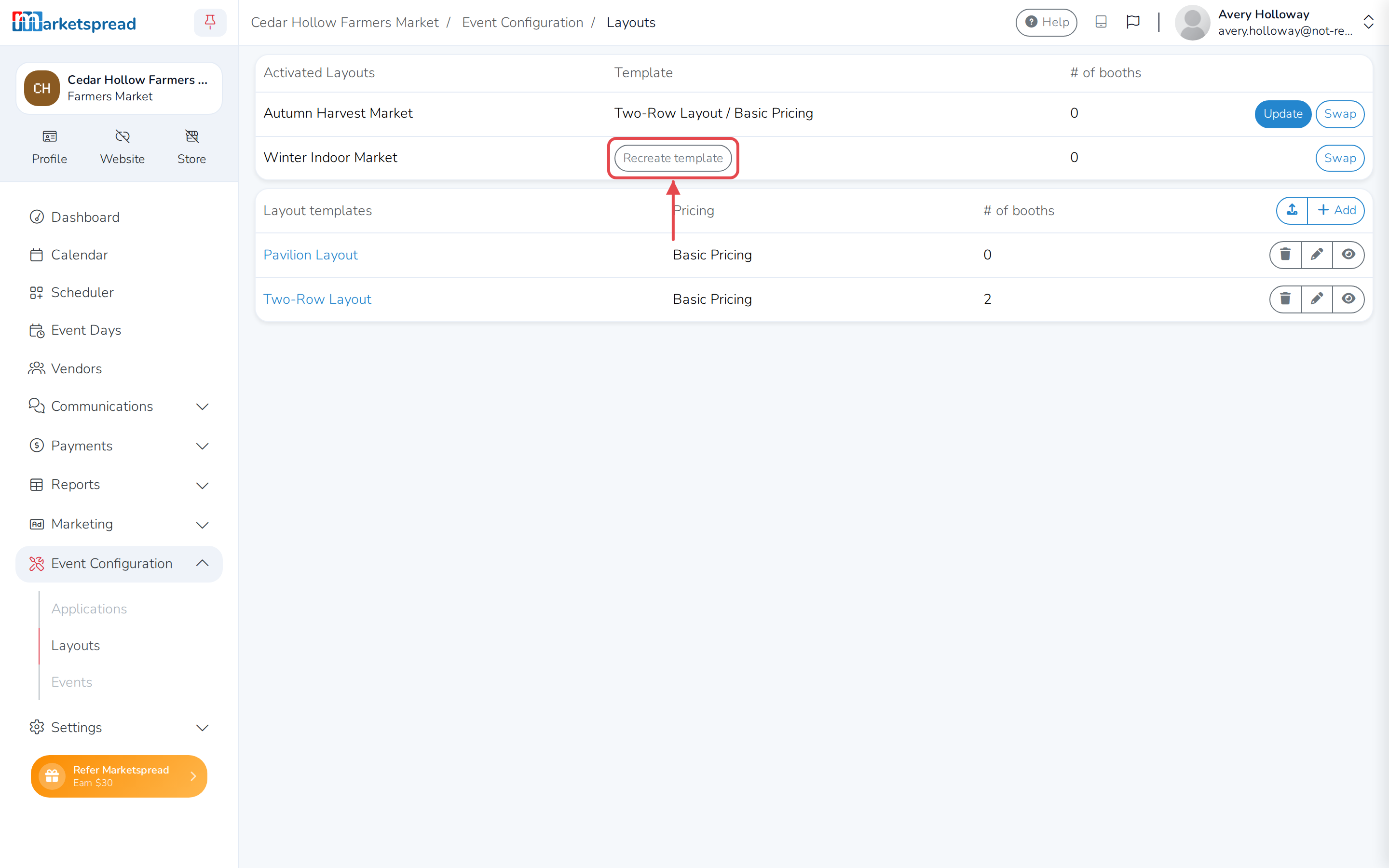Image resolution: width=1389 pixels, height=868 pixels.
Task: Preview the Two-Row Layout template
Action: tap(1348, 298)
